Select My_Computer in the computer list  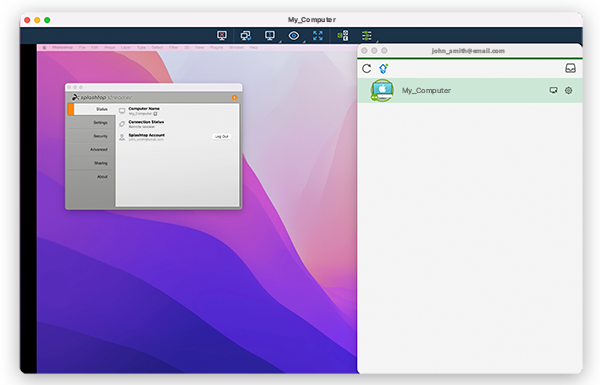tap(470, 90)
